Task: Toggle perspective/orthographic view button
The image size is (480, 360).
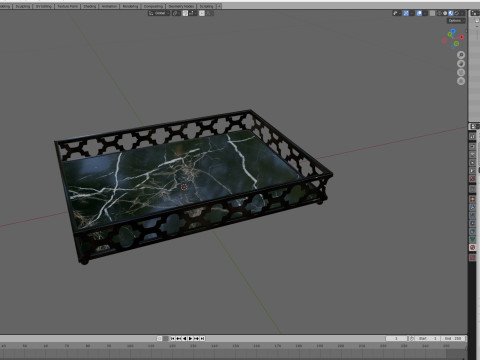Action: click(461, 81)
